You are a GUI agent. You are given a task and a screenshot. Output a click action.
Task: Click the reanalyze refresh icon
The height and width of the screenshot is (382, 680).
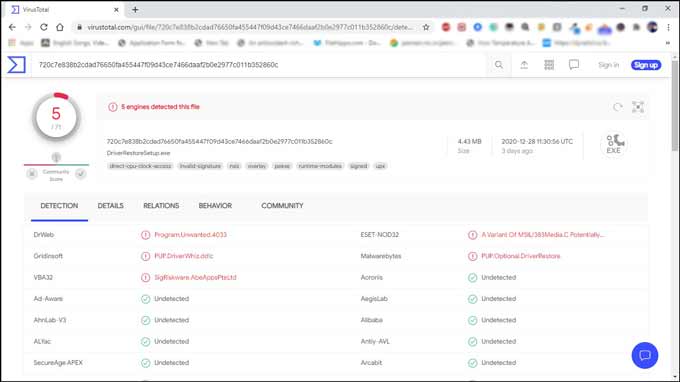(618, 107)
